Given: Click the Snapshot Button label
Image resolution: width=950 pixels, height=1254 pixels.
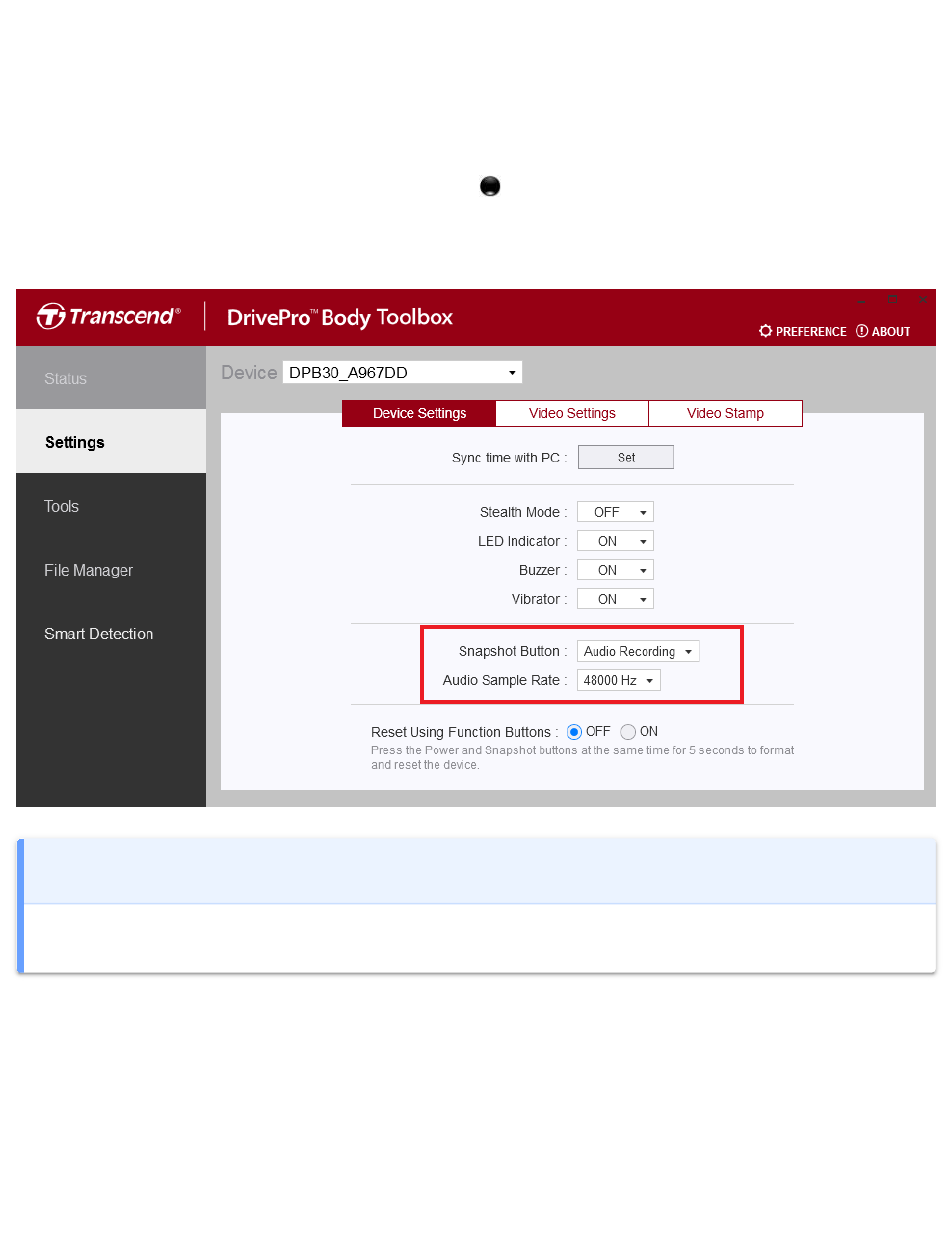Looking at the screenshot, I should coord(514,651).
